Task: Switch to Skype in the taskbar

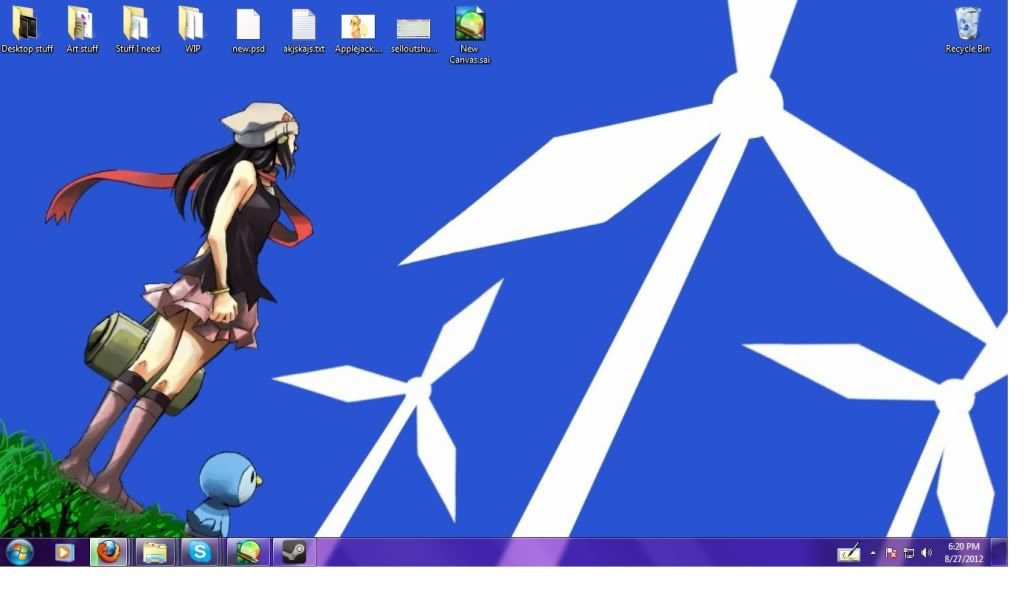Action: (200, 553)
